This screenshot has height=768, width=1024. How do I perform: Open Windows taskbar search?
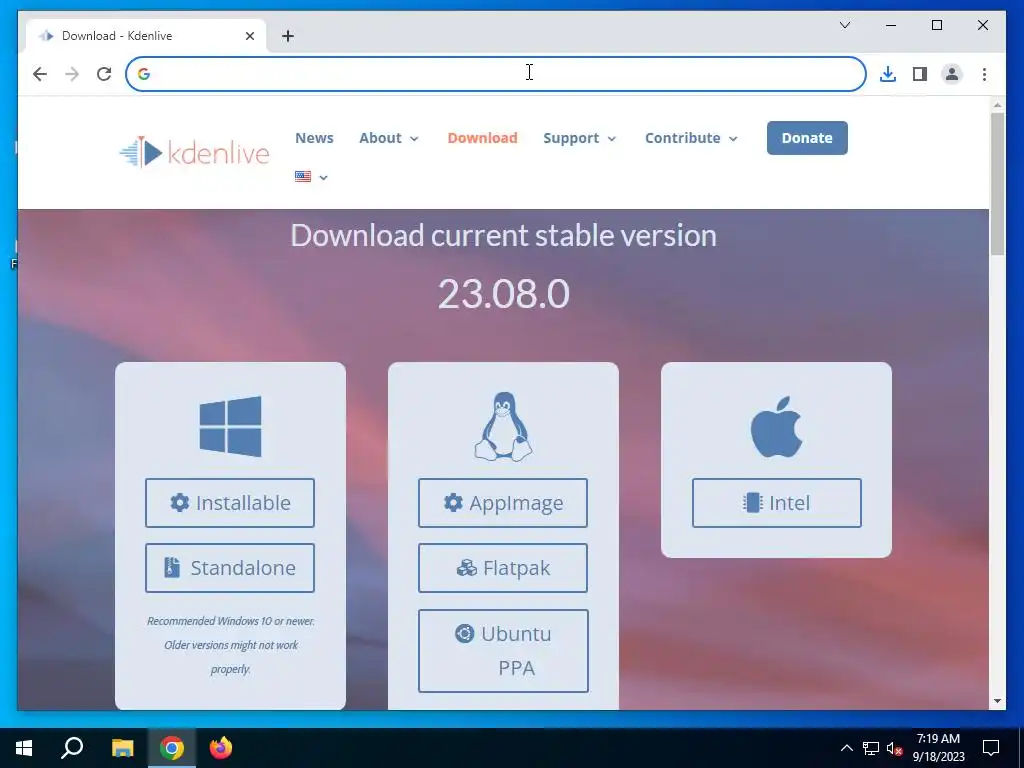click(x=72, y=748)
